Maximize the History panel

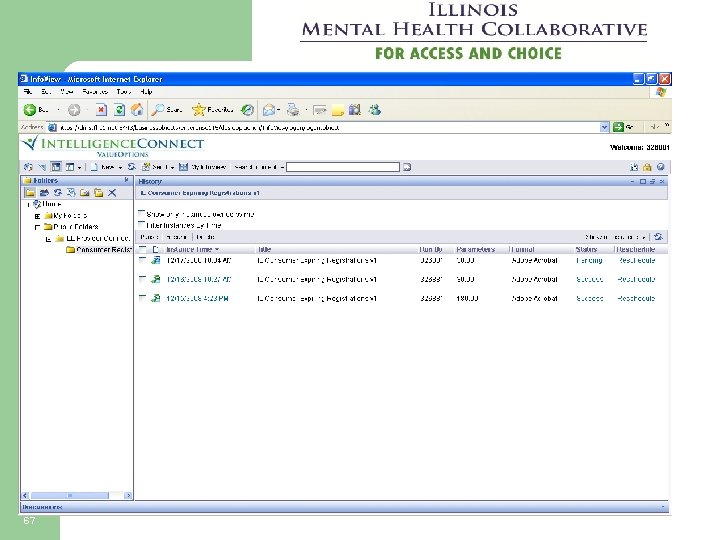pos(643,182)
